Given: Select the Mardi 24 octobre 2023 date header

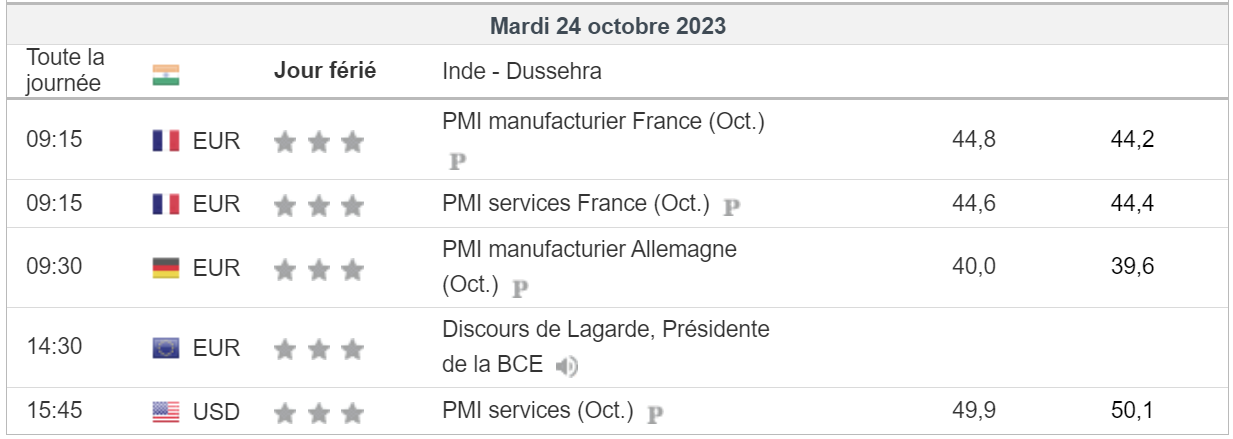Looking at the screenshot, I should pos(608,27).
